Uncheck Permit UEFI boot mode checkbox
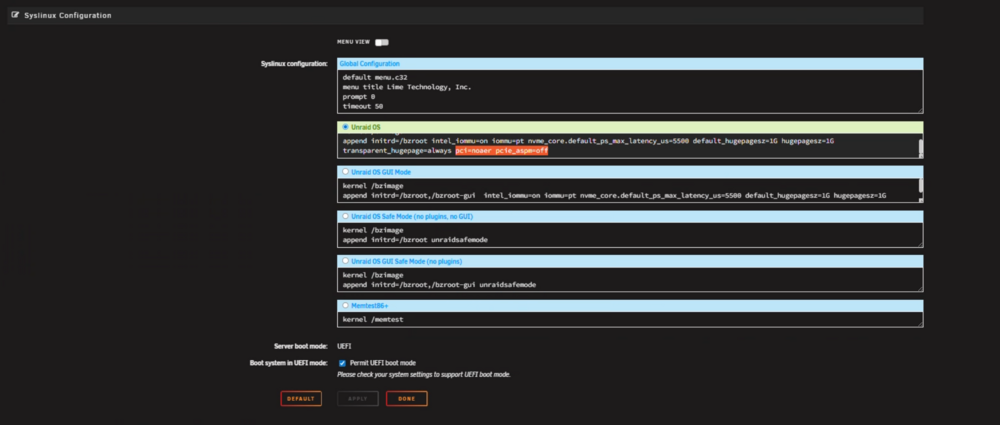 [x=342, y=363]
